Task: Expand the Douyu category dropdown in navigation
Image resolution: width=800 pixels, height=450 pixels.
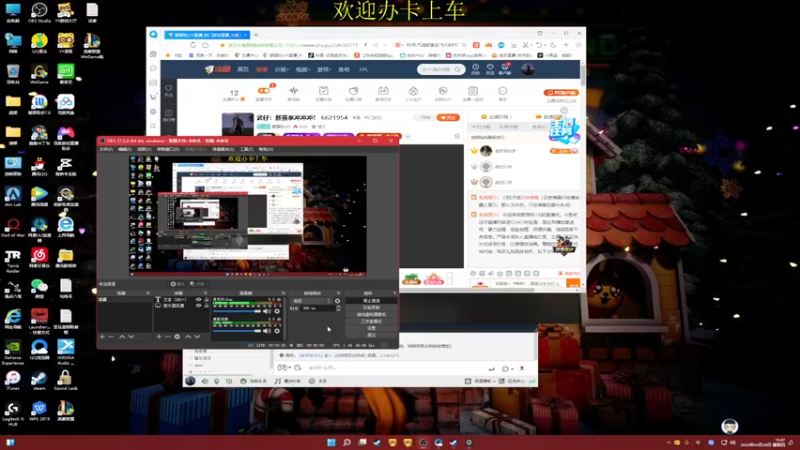Action: [282, 69]
